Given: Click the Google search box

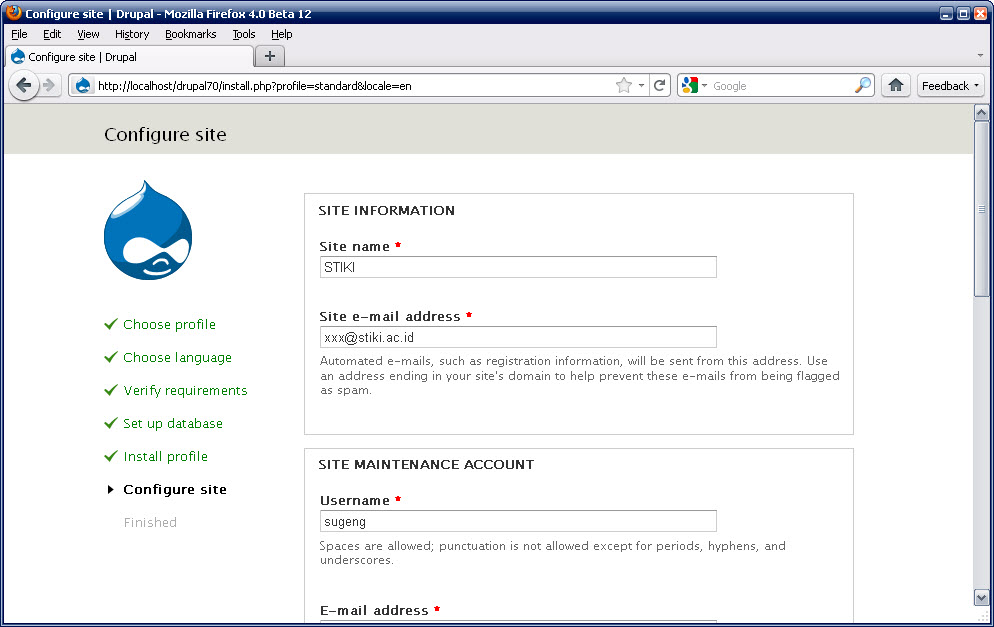Looking at the screenshot, I should (x=780, y=86).
